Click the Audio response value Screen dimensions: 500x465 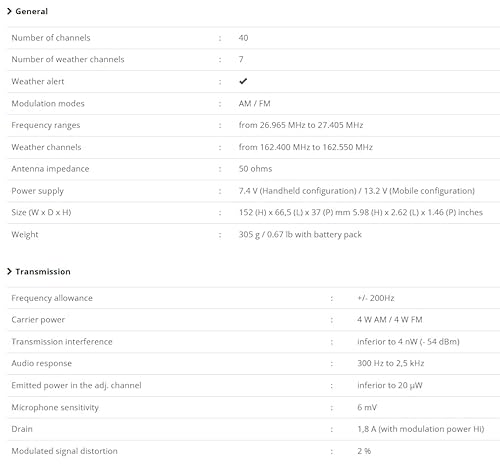(x=391, y=363)
